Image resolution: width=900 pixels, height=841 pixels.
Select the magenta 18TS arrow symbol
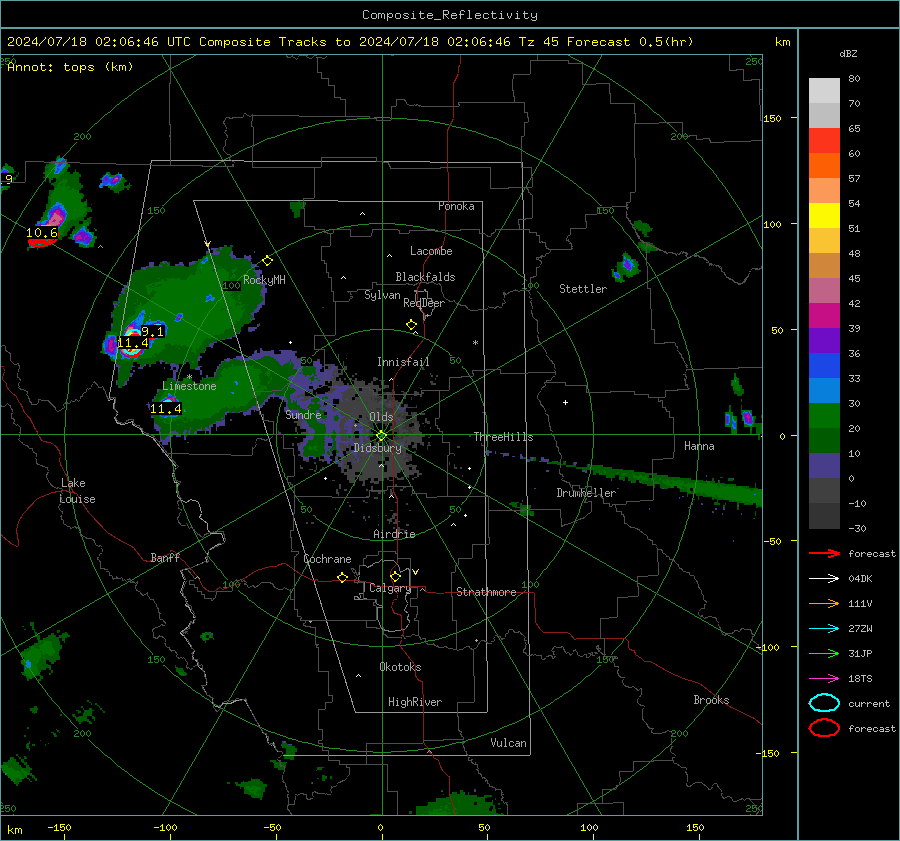tap(824, 679)
